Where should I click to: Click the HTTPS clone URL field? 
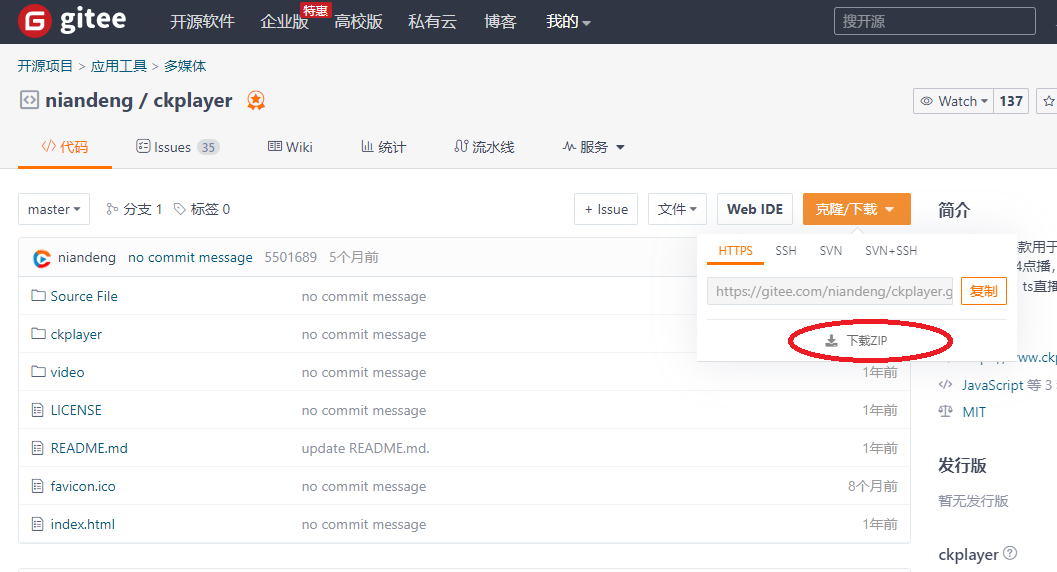(829, 291)
